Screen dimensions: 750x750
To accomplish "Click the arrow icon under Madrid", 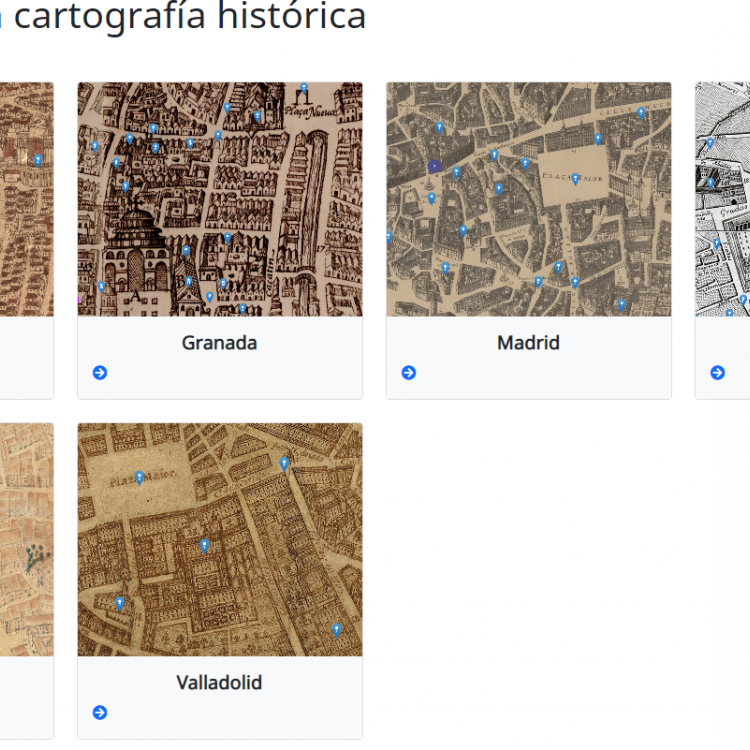I will pyautogui.click(x=408, y=373).
